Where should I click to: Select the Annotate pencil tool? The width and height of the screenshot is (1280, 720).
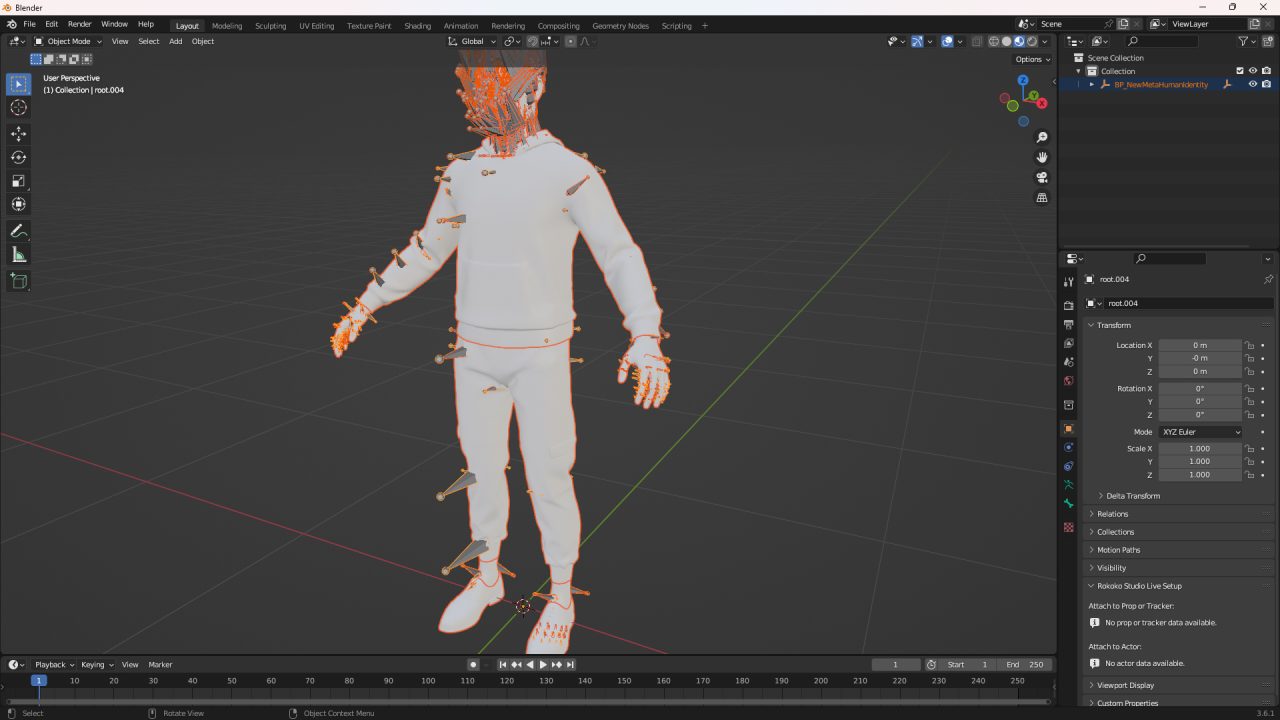click(19, 231)
